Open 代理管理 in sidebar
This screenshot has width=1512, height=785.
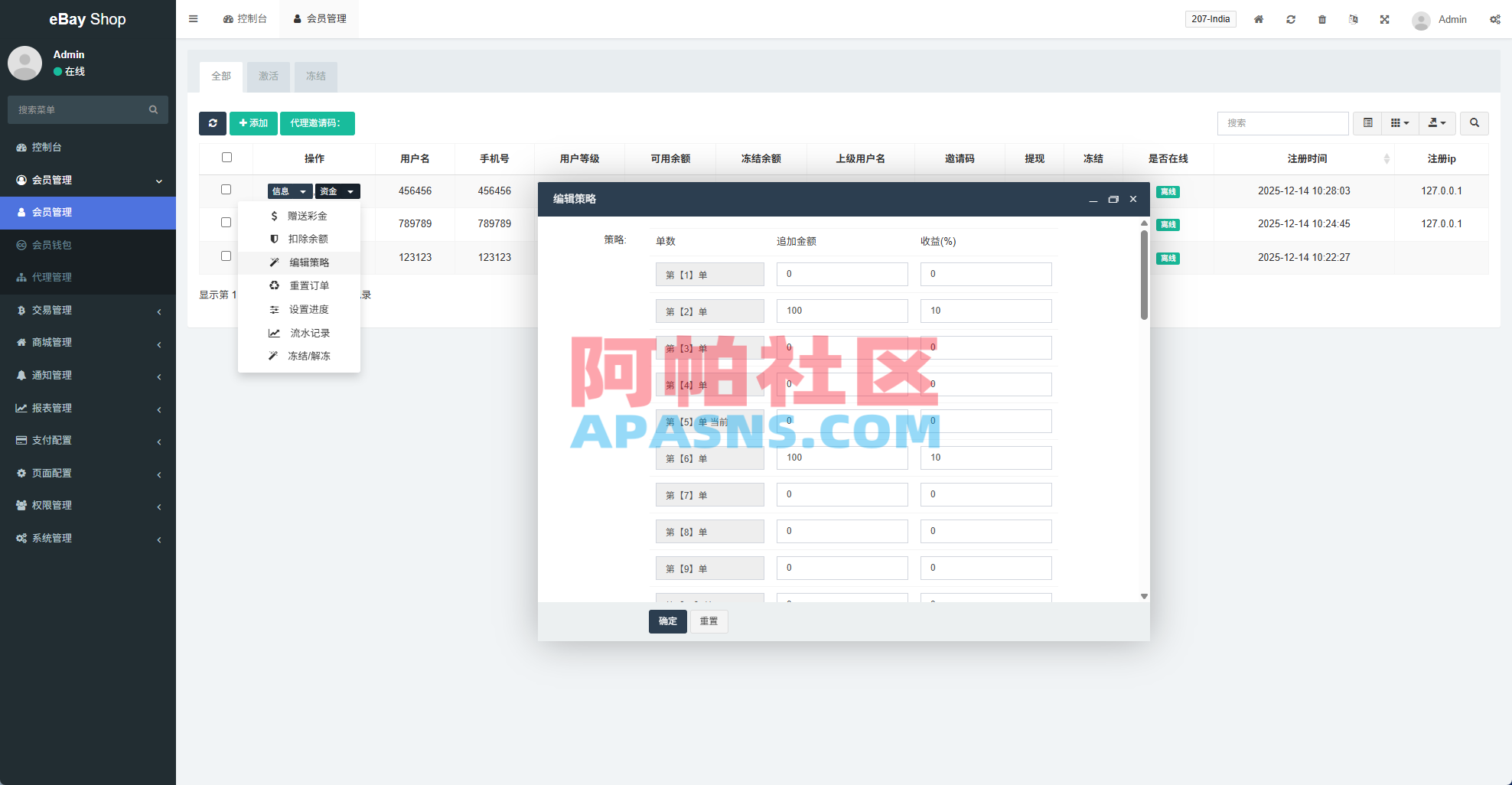(88, 277)
